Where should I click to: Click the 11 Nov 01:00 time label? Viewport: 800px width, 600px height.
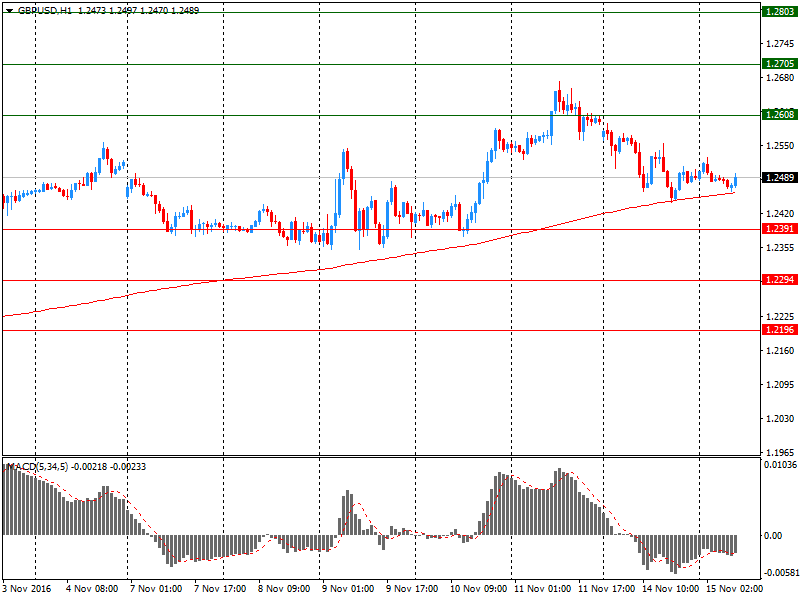542,589
